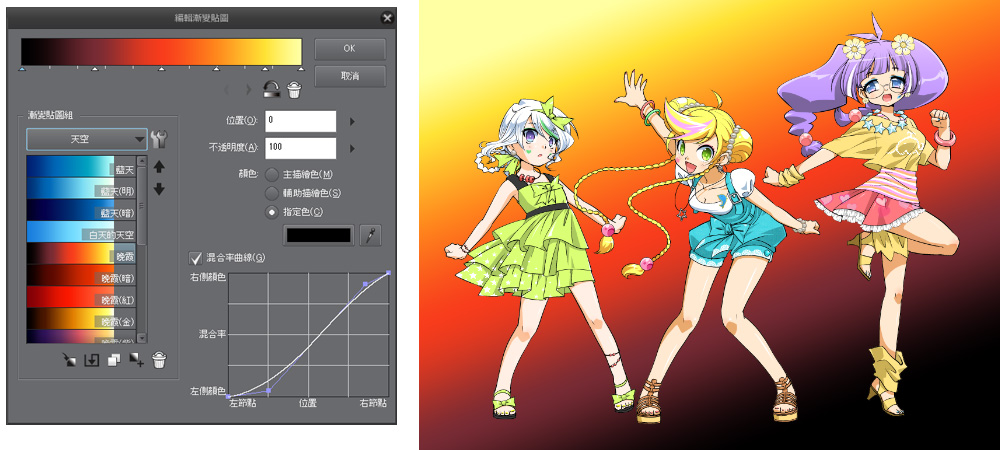Delete the selected gradient node with trash icon
This screenshot has height=450, width=1000.
(294, 90)
